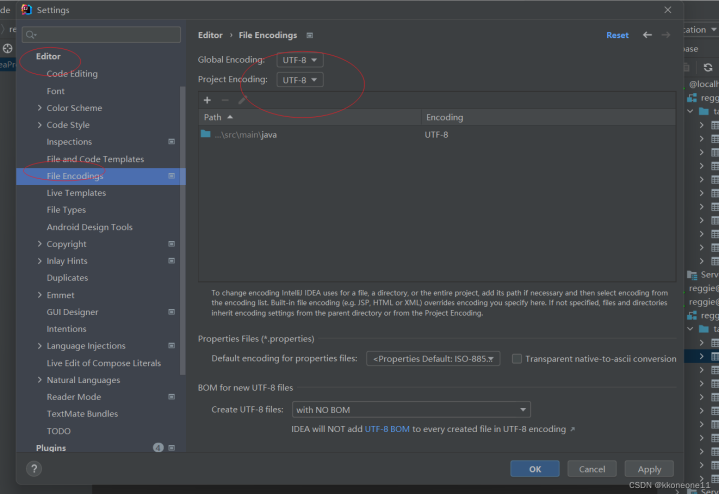Click the refresh icon in Database panel

[708, 67]
